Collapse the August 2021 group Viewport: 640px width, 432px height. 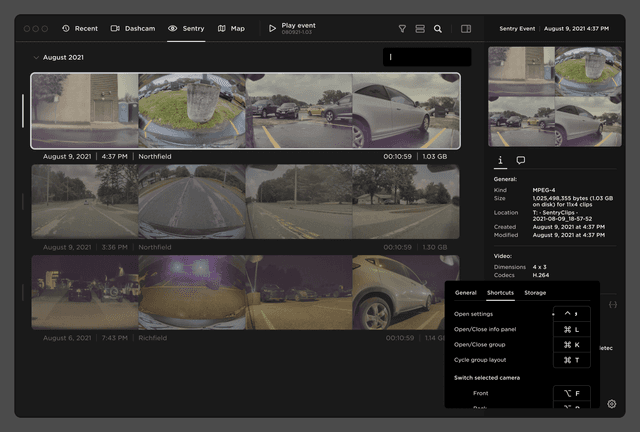[37, 58]
